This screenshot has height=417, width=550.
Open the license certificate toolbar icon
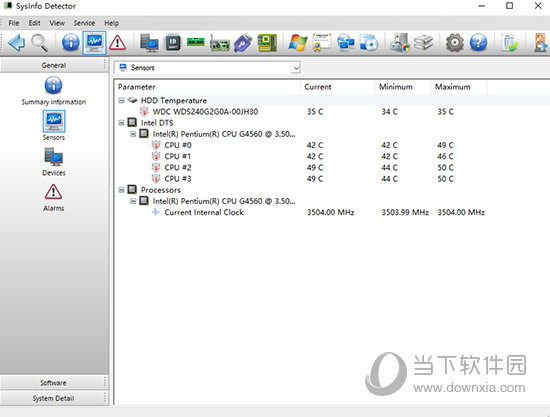(x=321, y=42)
